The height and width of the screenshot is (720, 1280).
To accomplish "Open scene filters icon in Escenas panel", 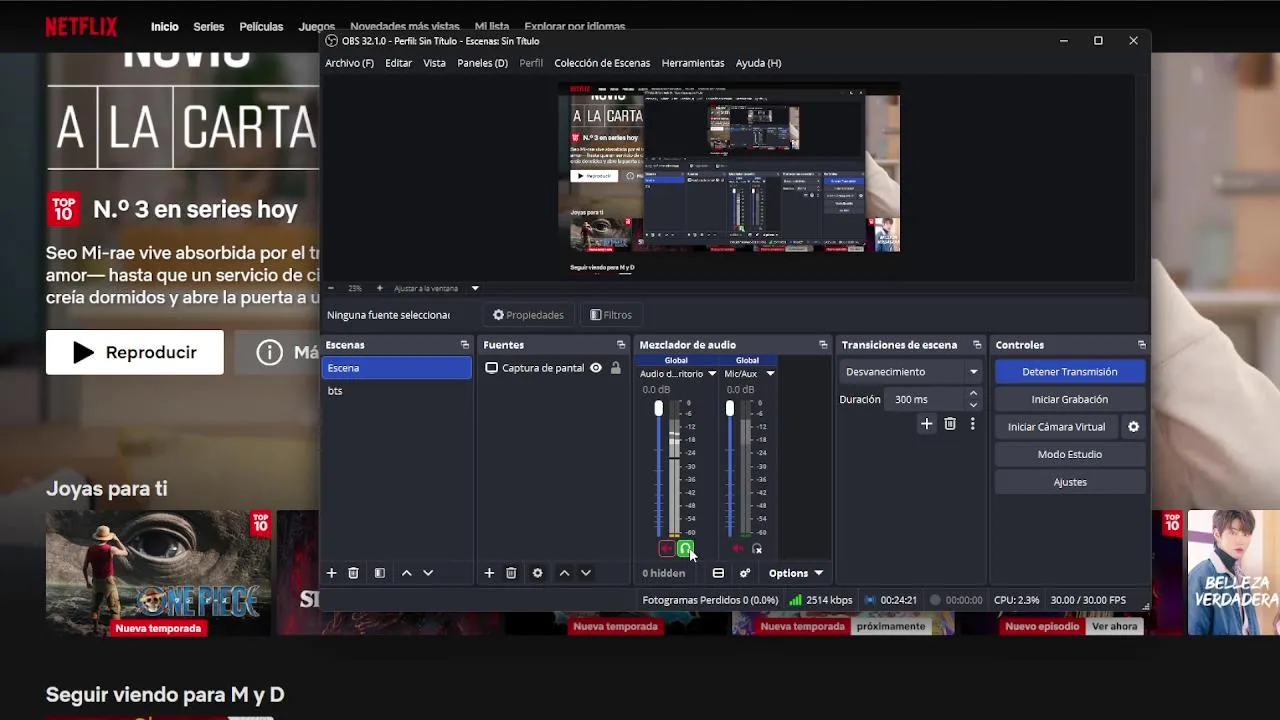I will [x=380, y=573].
